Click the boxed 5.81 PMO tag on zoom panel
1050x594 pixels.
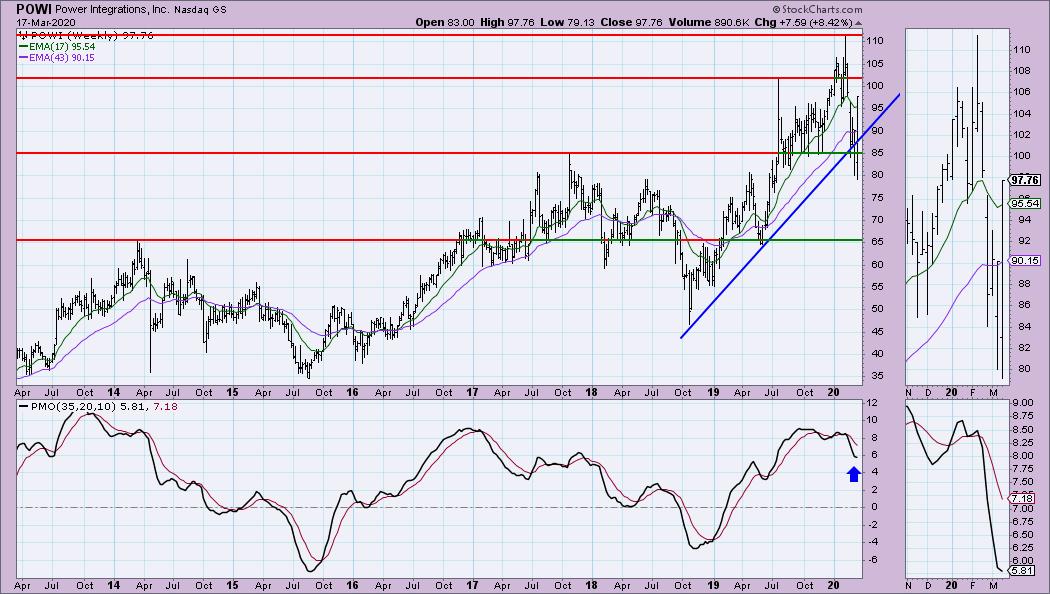(1023, 571)
